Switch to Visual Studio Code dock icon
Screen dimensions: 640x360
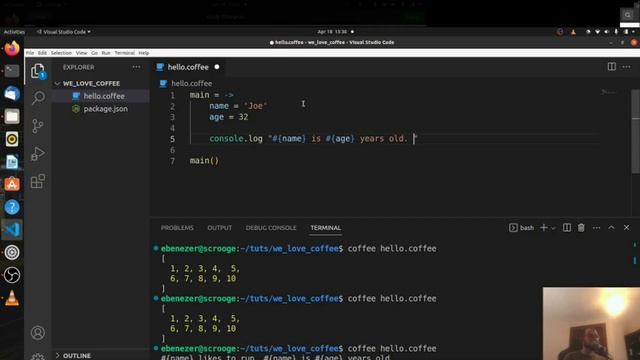pyautogui.click(x=12, y=229)
